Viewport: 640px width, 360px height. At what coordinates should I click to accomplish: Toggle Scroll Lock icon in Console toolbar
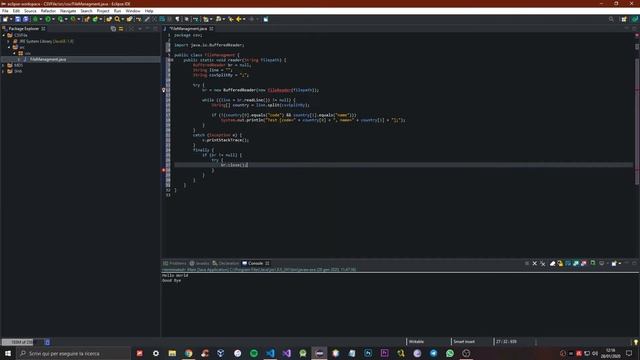pos(560,264)
